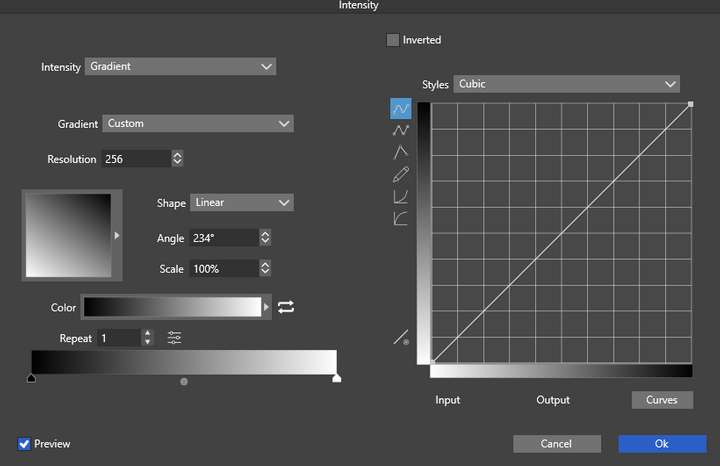The image size is (720, 466).
Task: Click the Cancel button
Action: (557, 444)
